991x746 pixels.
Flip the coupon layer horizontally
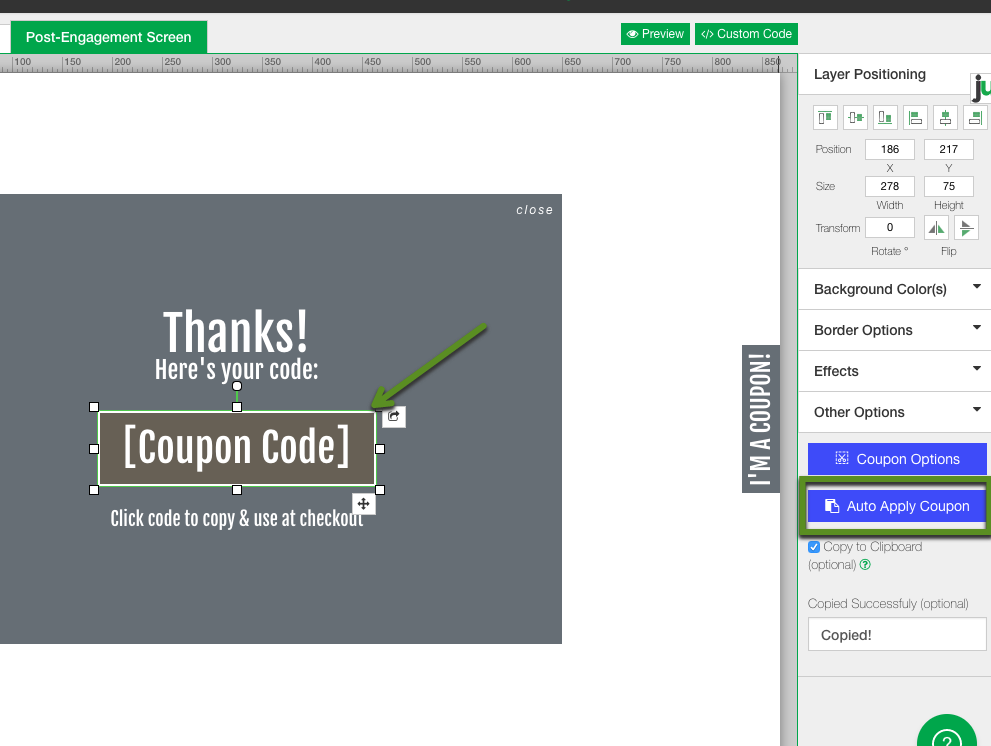pyautogui.click(x=936, y=227)
